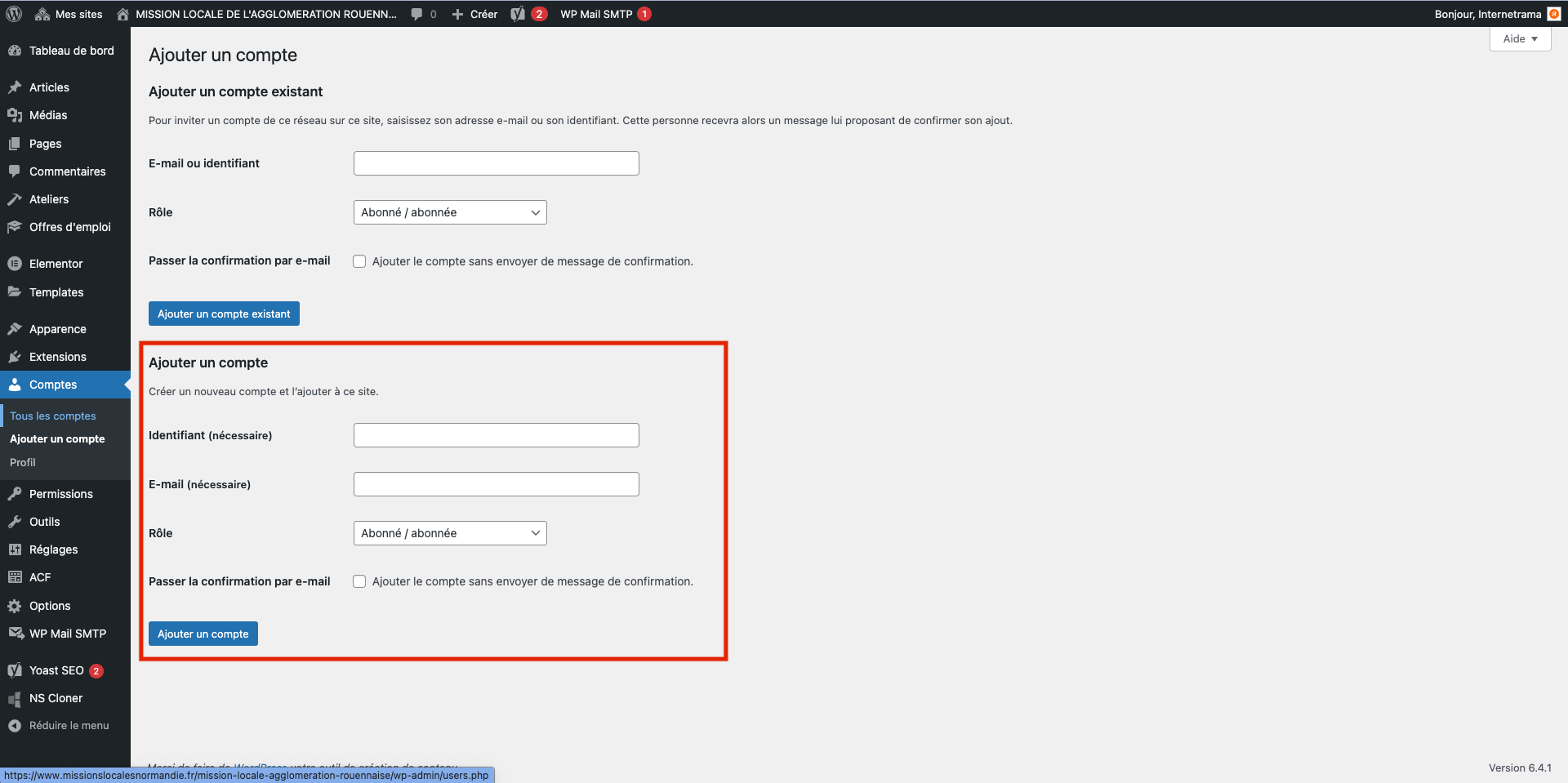The width and height of the screenshot is (1568, 783).
Task: Open Permissions key icon in sidebar
Action: point(15,494)
